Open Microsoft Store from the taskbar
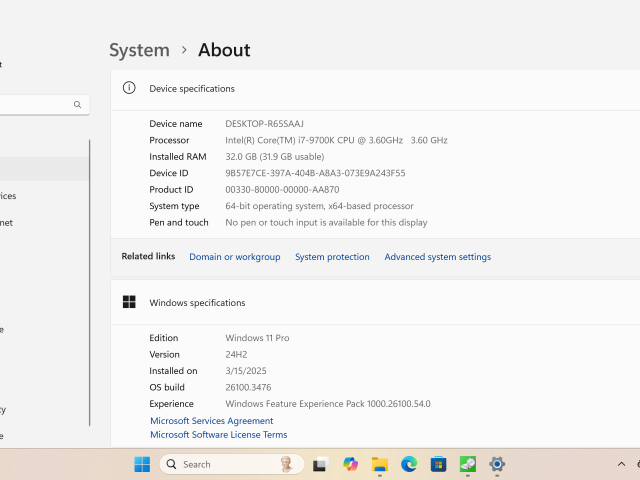 (x=438, y=464)
